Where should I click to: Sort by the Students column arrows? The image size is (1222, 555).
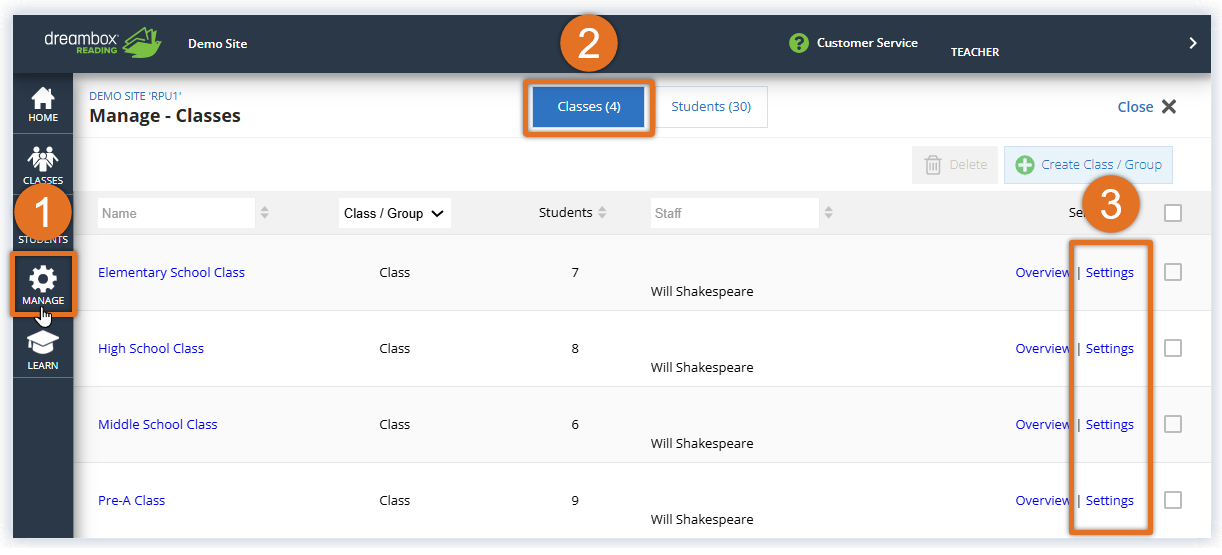(602, 213)
